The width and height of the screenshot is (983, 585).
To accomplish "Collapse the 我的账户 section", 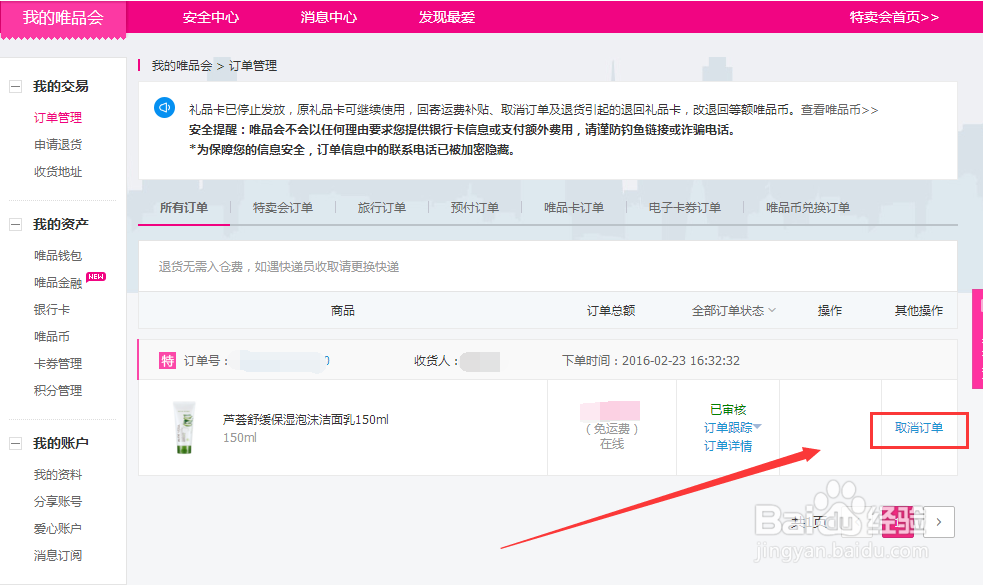I will click(16, 444).
